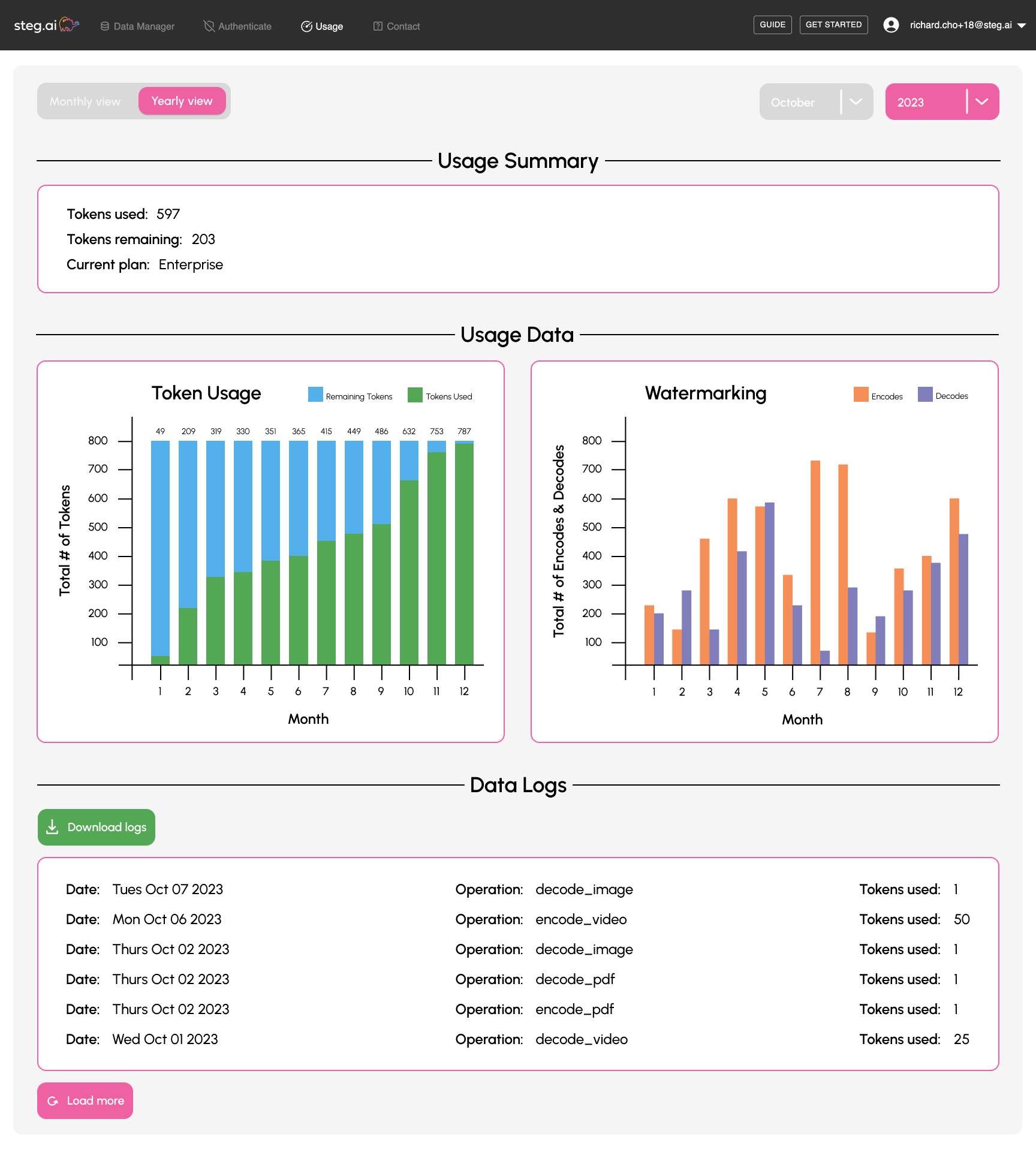This screenshot has height=1149, width=1036.
Task: Click the Mon Oct 06 2023 log date
Action: pyautogui.click(x=167, y=919)
